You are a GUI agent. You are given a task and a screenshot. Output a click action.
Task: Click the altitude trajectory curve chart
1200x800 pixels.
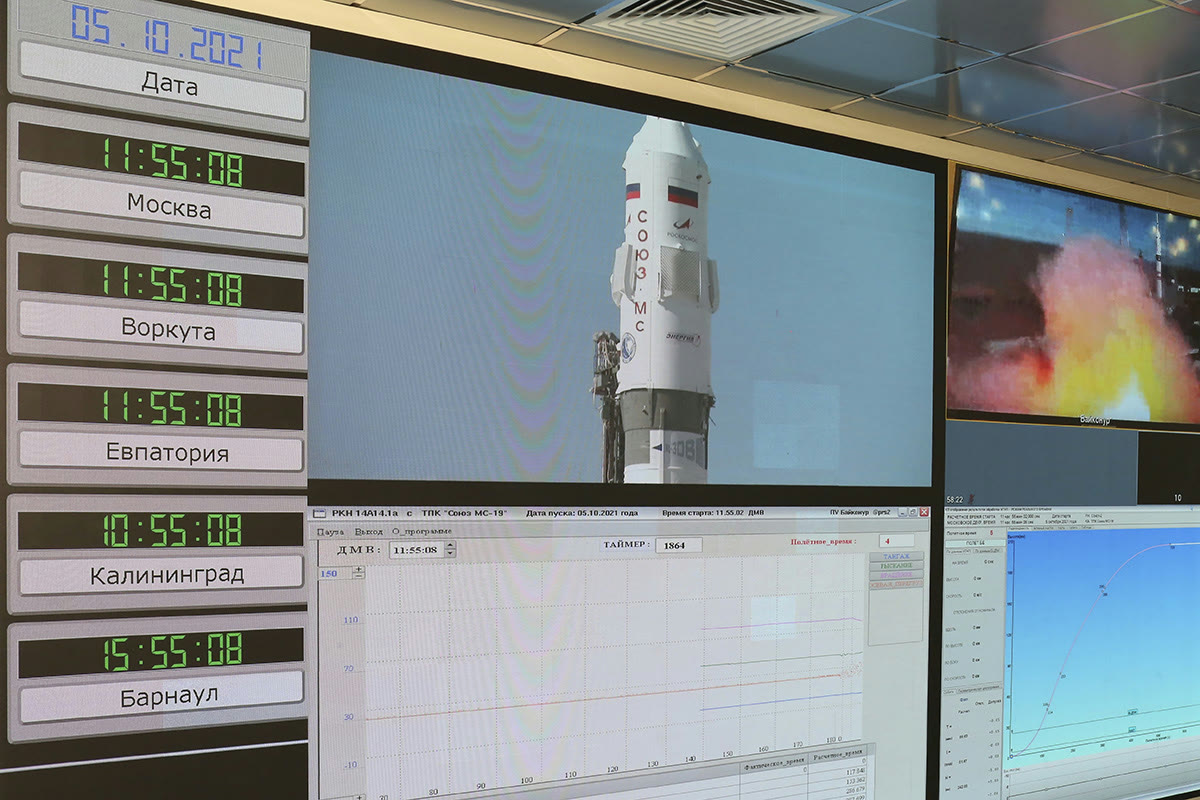(x=1104, y=650)
